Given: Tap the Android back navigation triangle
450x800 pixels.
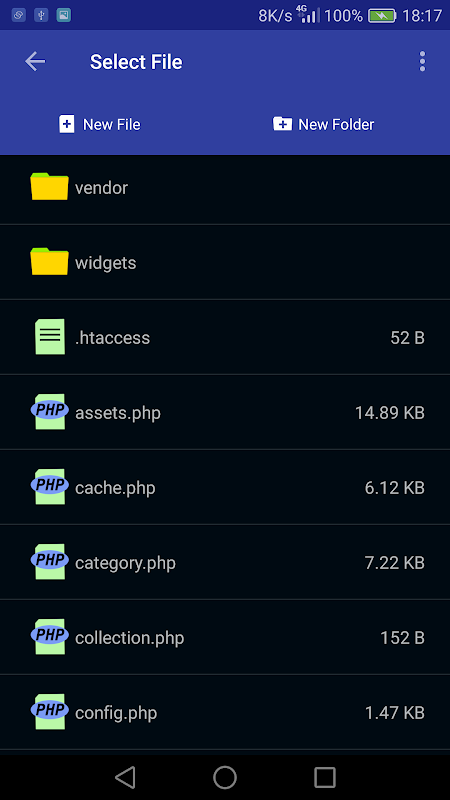Looking at the screenshot, I should tap(125, 777).
